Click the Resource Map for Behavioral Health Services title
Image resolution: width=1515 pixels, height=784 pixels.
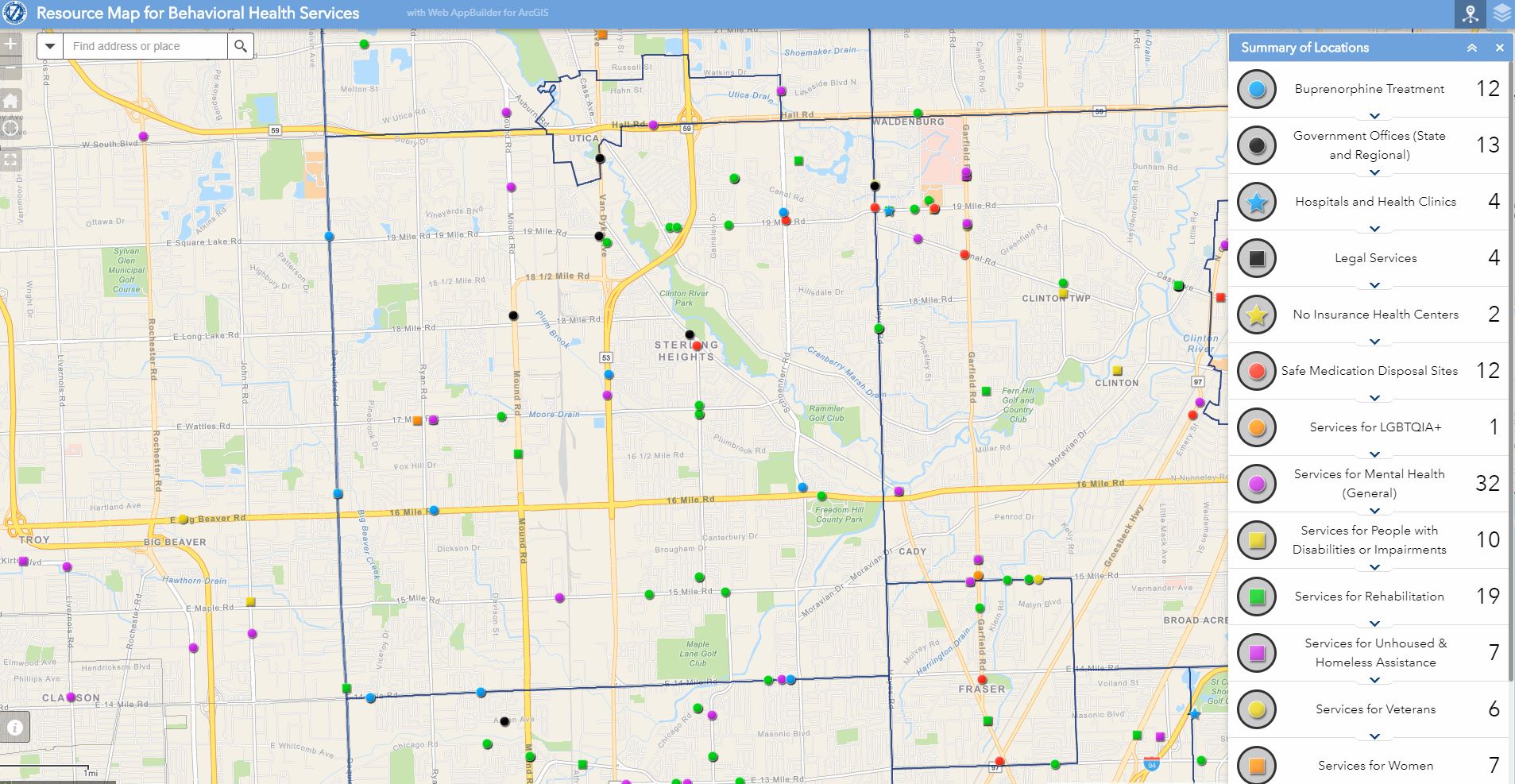[x=198, y=13]
